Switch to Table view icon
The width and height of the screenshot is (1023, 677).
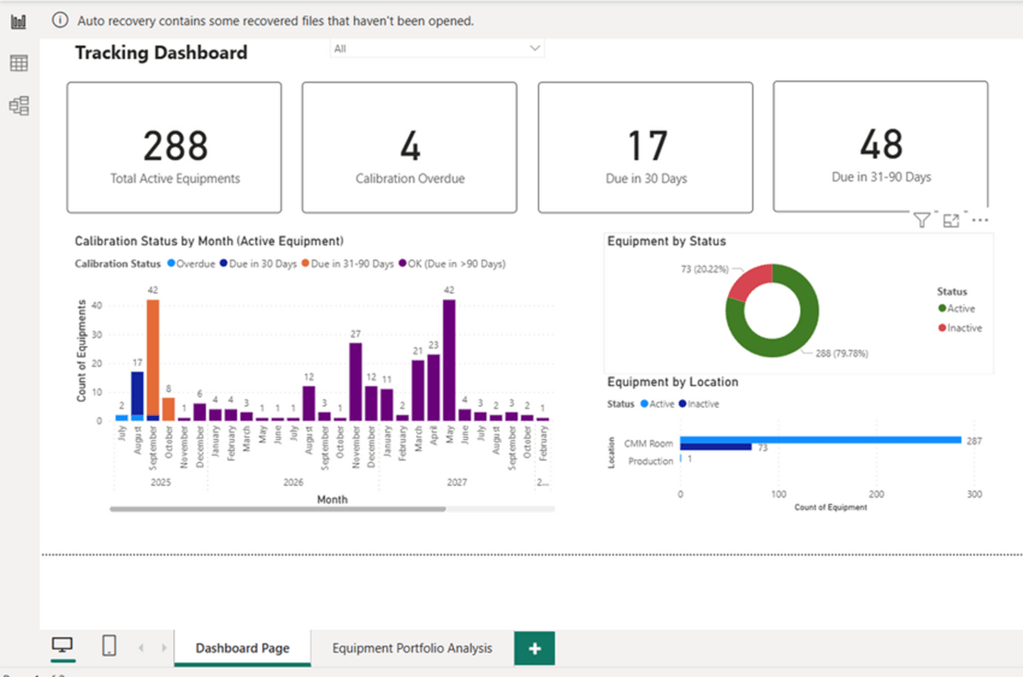click(x=18, y=63)
